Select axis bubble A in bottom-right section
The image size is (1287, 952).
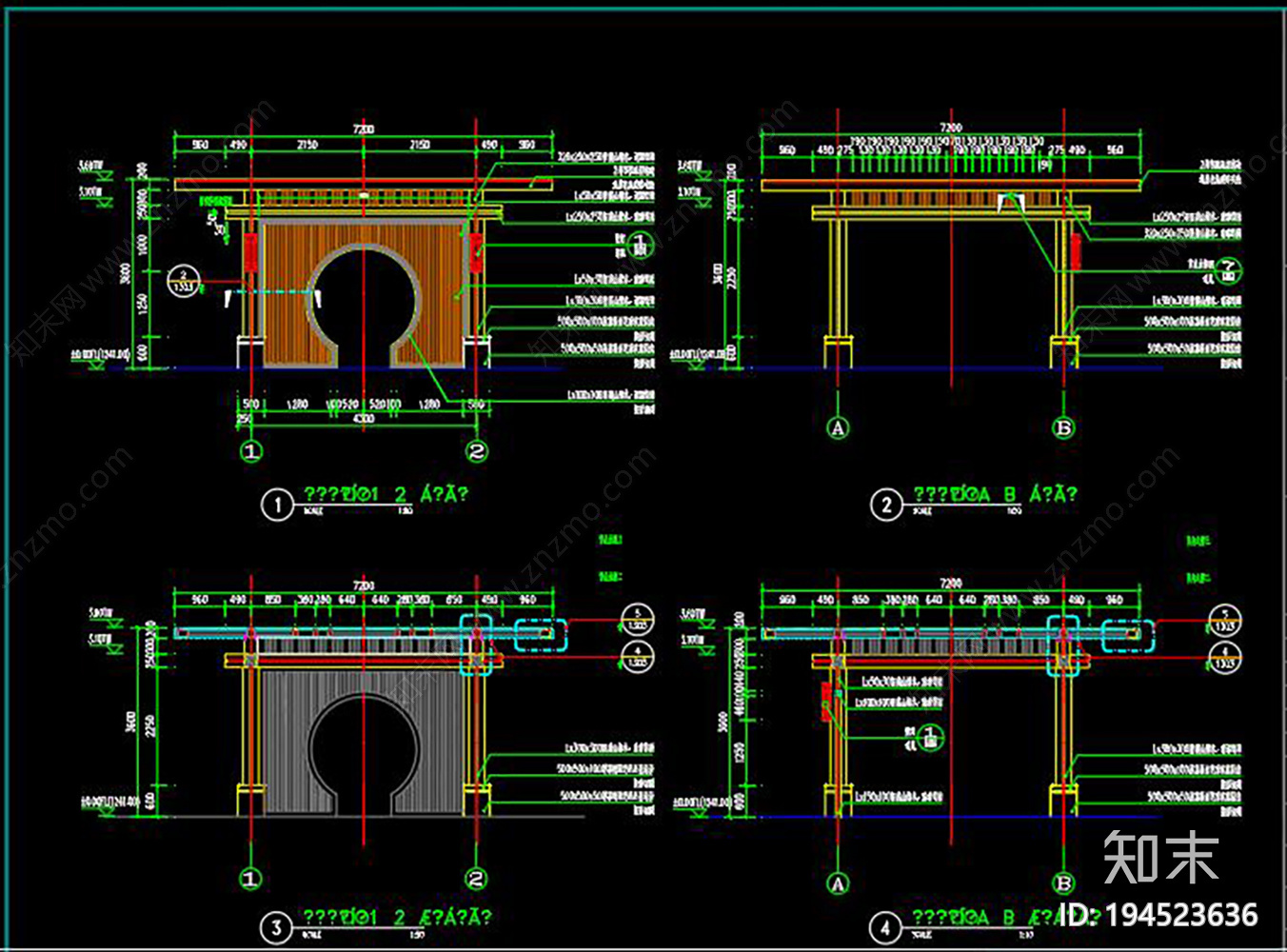[x=838, y=884]
